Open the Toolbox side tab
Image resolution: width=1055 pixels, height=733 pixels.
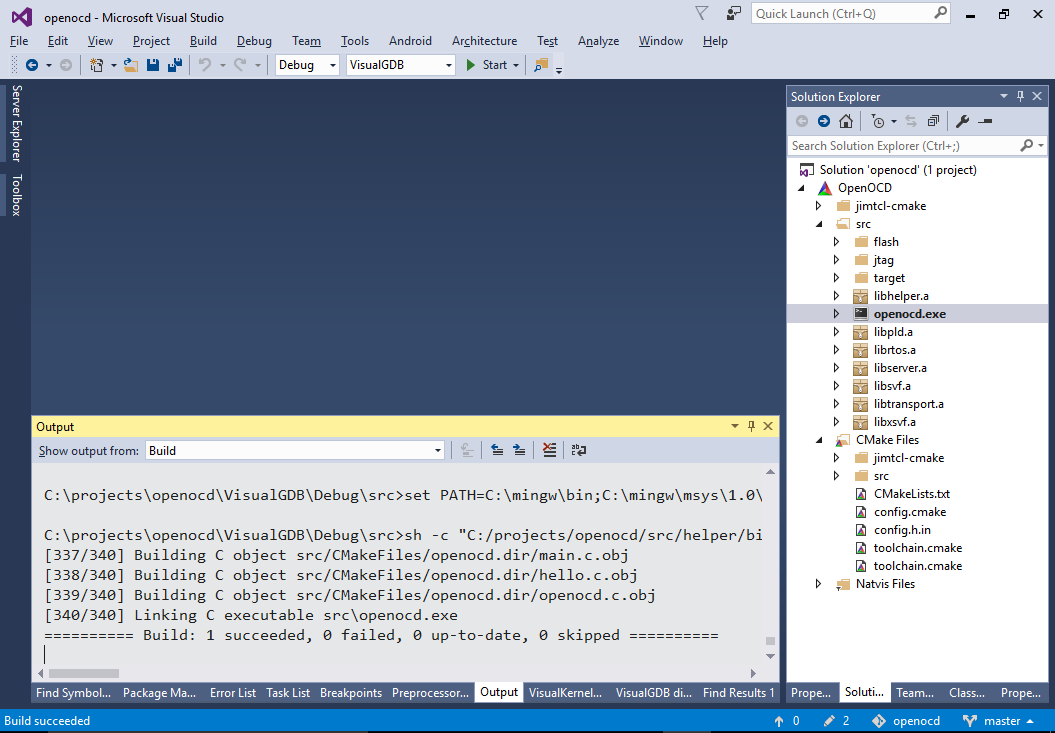coord(17,195)
